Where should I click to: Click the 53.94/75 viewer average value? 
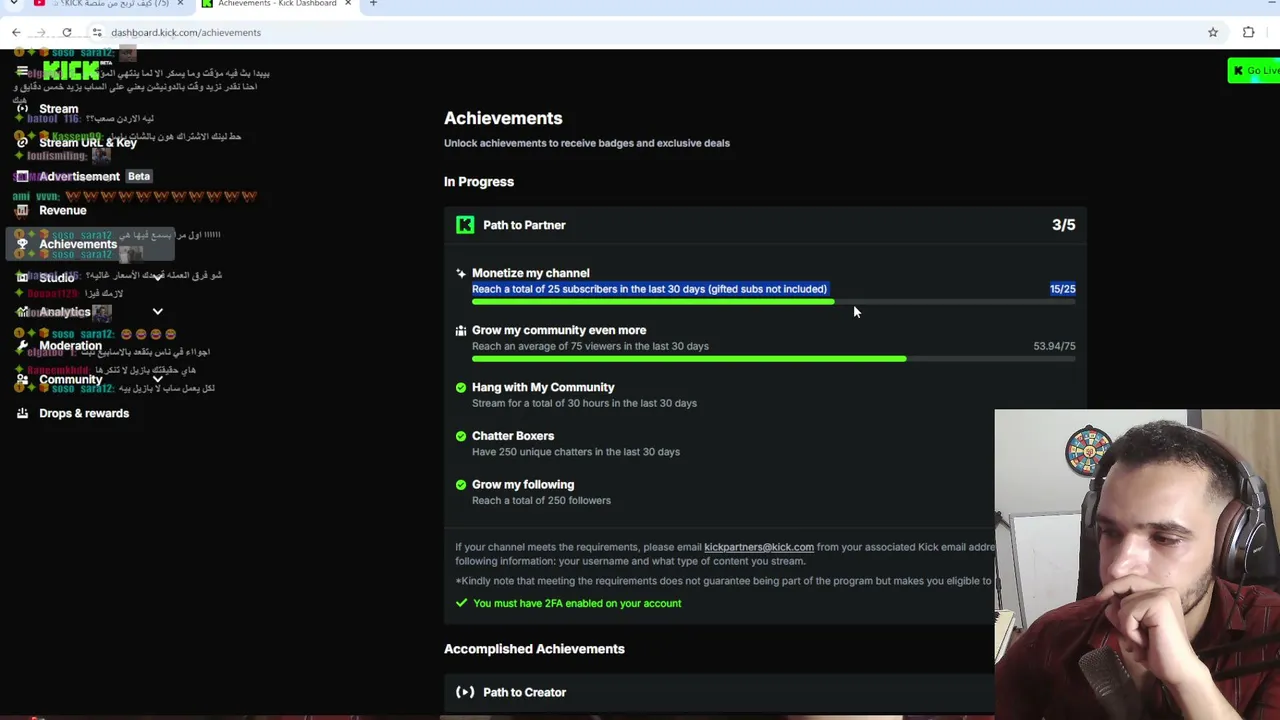point(1054,346)
